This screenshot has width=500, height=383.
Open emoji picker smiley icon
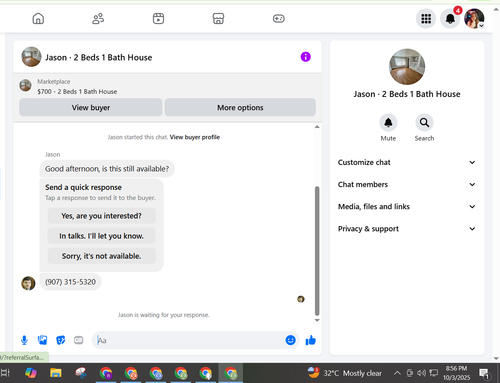[x=291, y=340]
